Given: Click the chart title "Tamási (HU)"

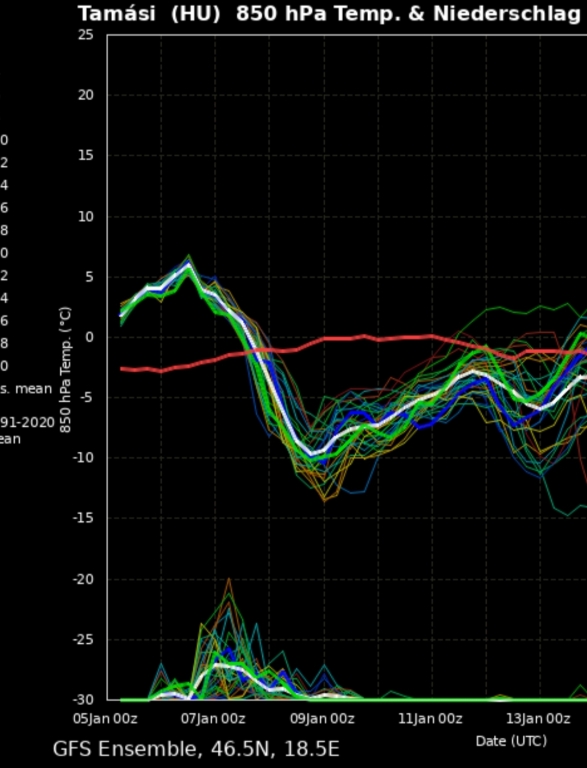Looking at the screenshot, I should tap(149, 14).
